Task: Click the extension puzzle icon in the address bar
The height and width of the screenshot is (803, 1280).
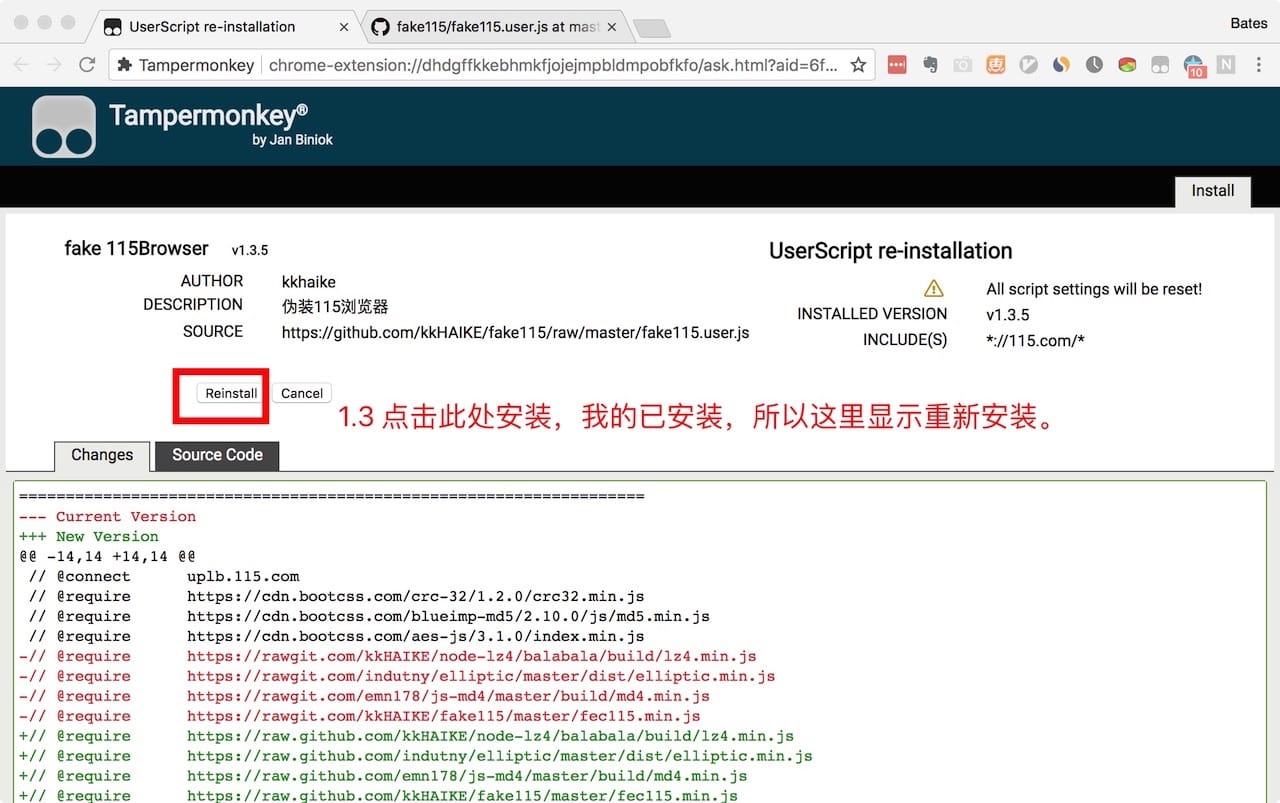Action: (x=125, y=65)
